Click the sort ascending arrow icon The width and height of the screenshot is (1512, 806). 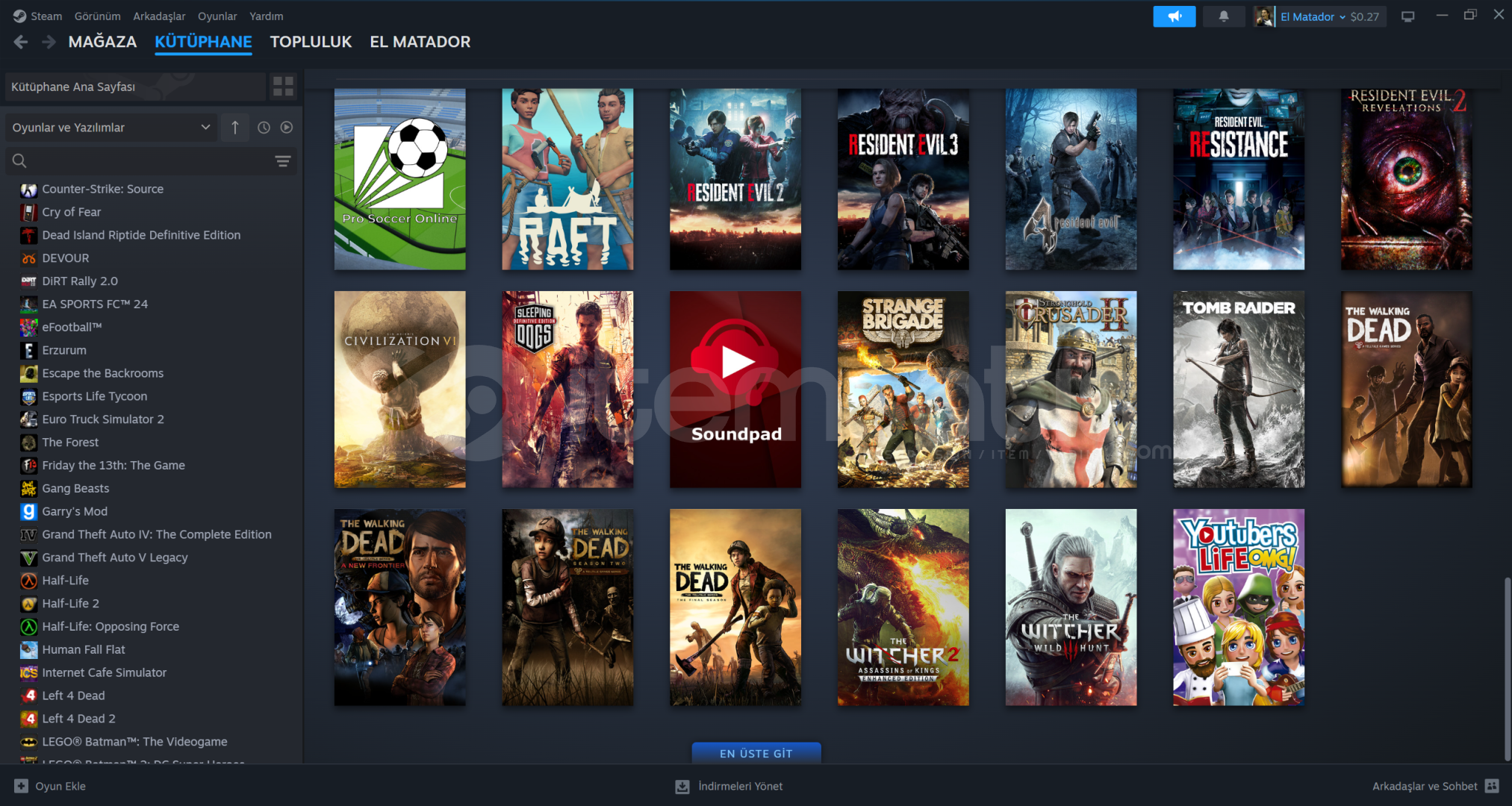234,128
